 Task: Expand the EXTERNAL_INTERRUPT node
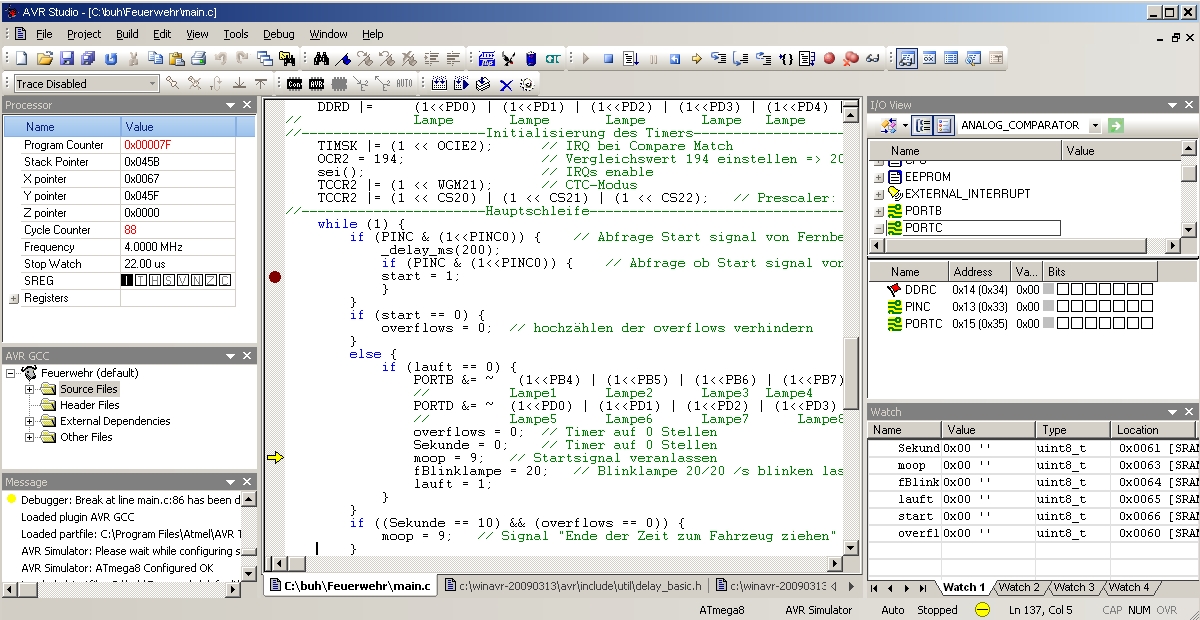coord(878,194)
